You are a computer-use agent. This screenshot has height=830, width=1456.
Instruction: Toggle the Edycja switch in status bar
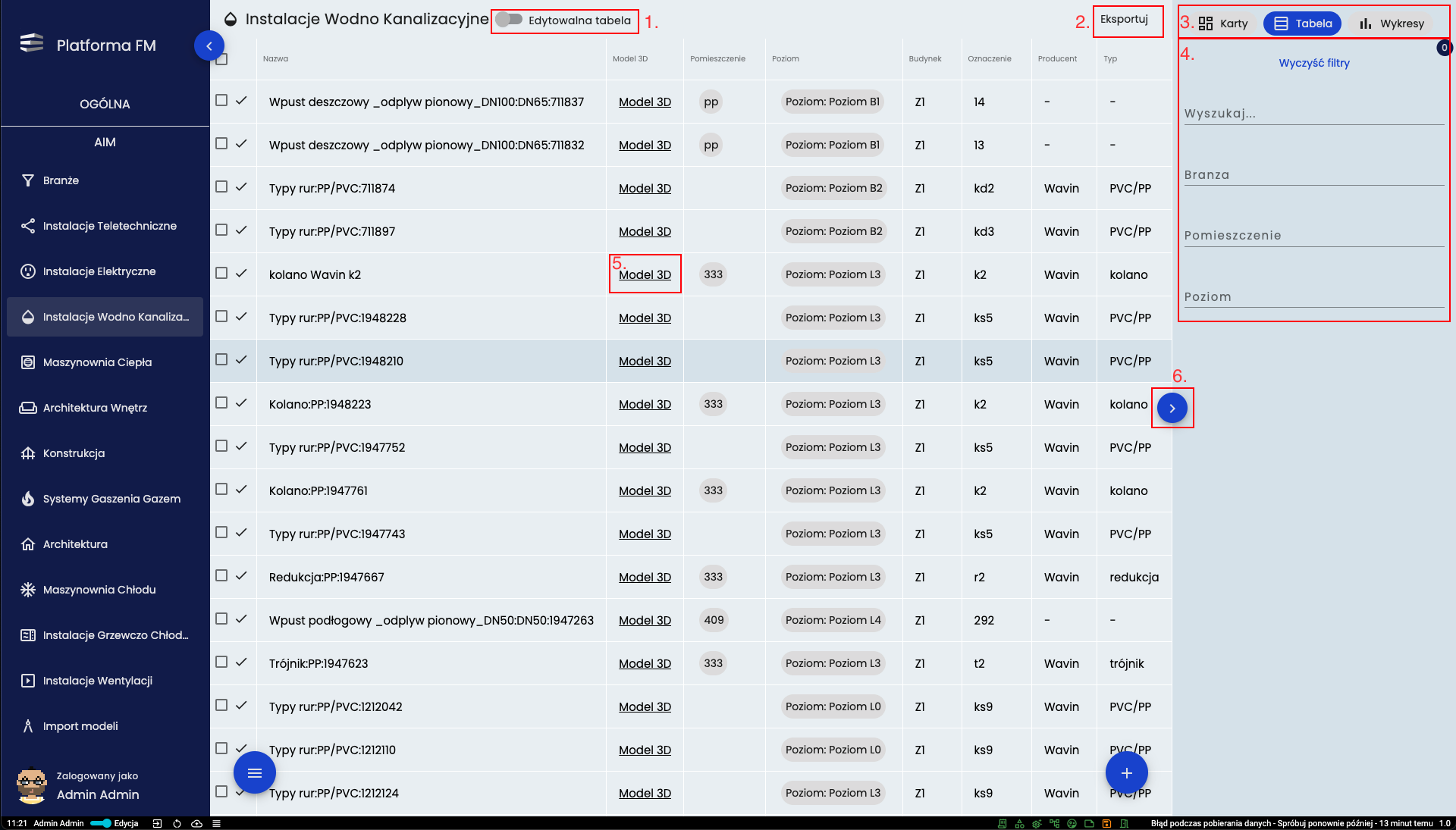pos(101,823)
